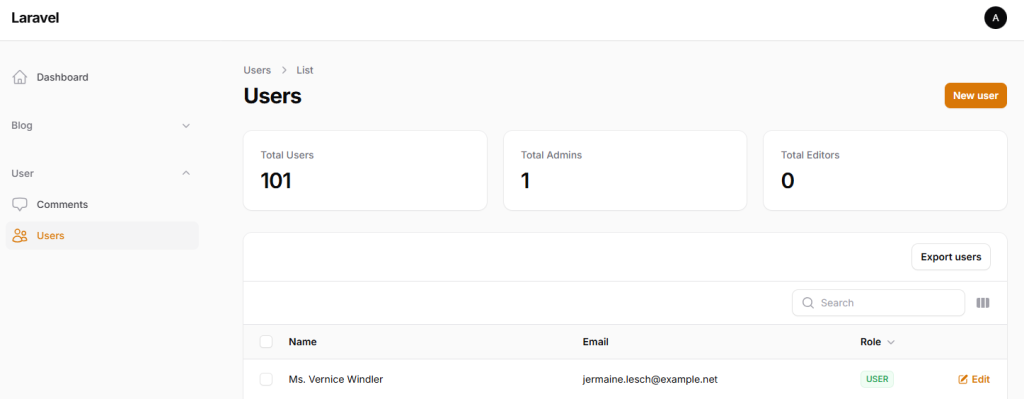Open the Dashboard sidebar item
This screenshot has height=399, width=1024.
pos(102,77)
